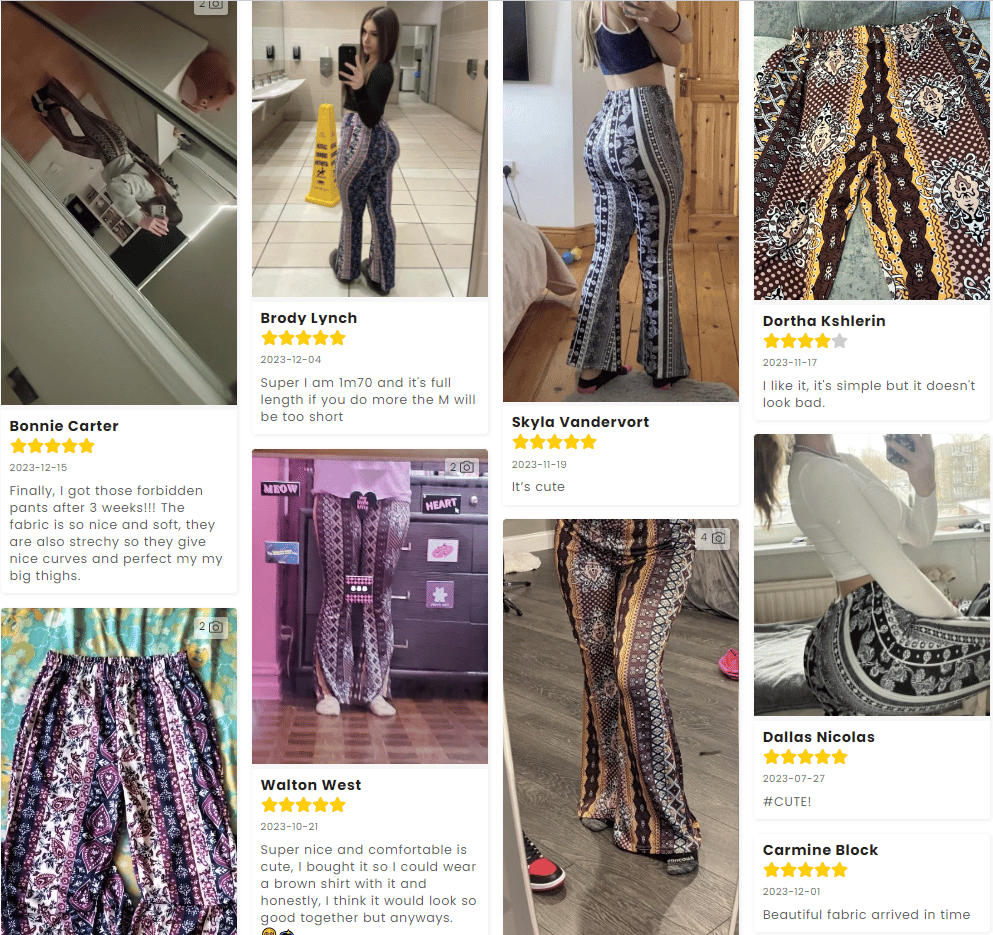The image size is (993, 935).
Task: Click reviewer name Walton West
Action: pyautogui.click(x=311, y=785)
